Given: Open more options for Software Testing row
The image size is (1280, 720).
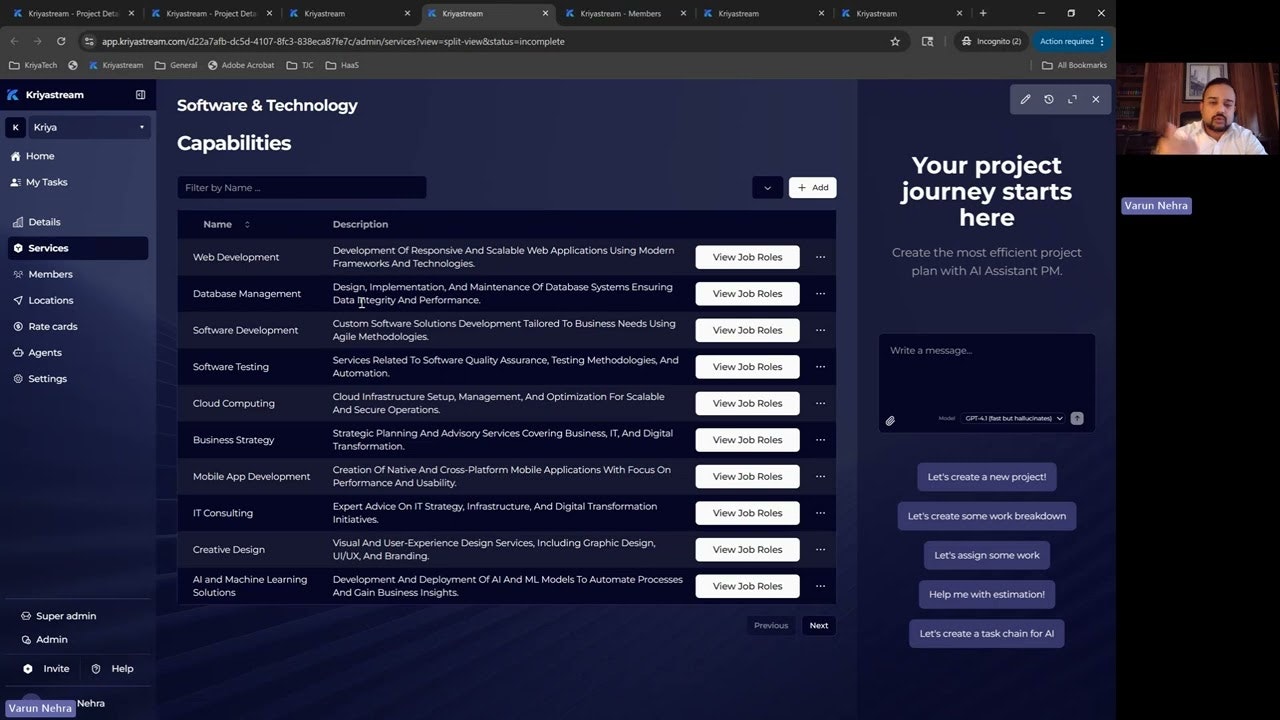Looking at the screenshot, I should 820,367.
